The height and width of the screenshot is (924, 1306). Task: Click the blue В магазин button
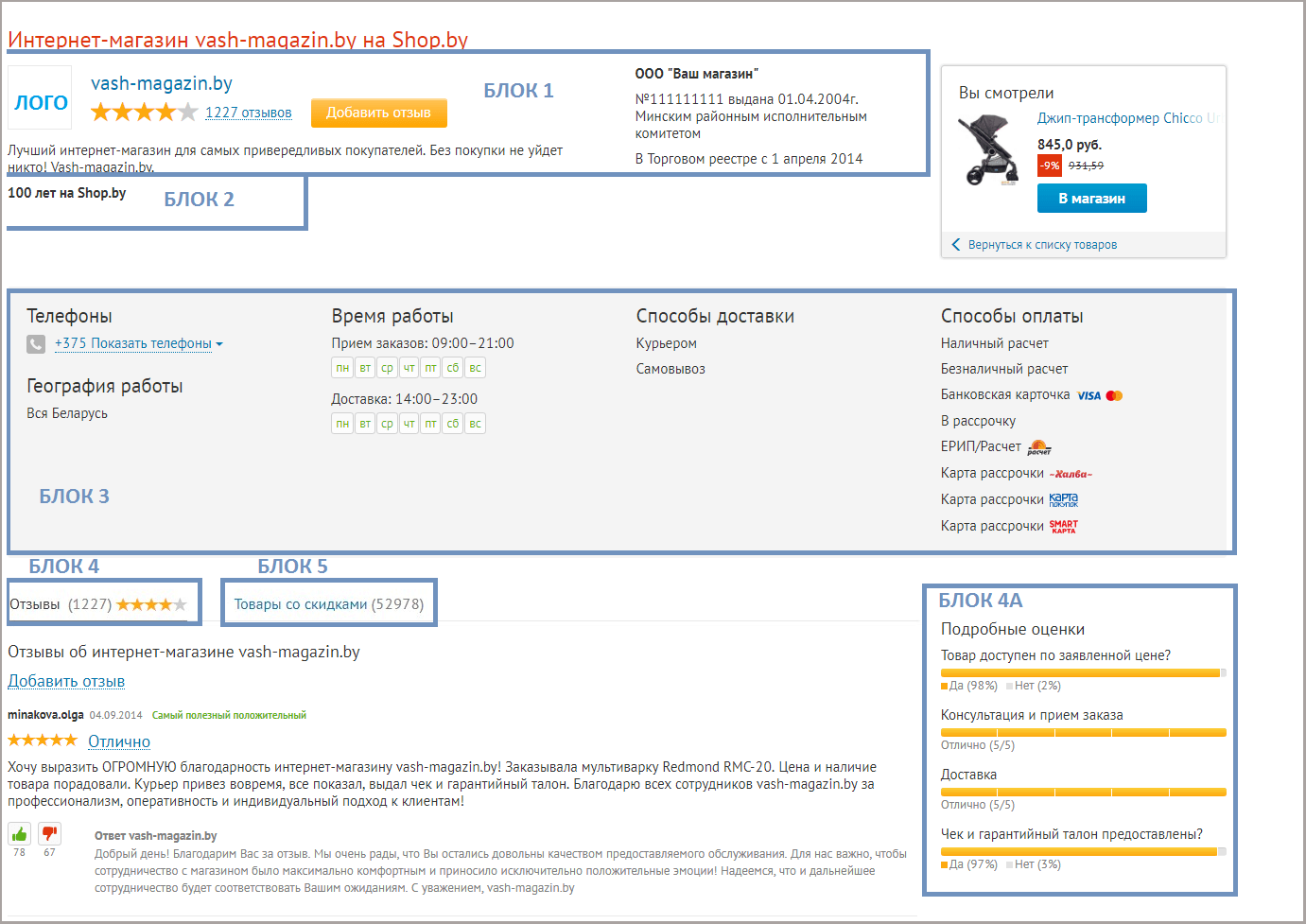[1091, 199]
